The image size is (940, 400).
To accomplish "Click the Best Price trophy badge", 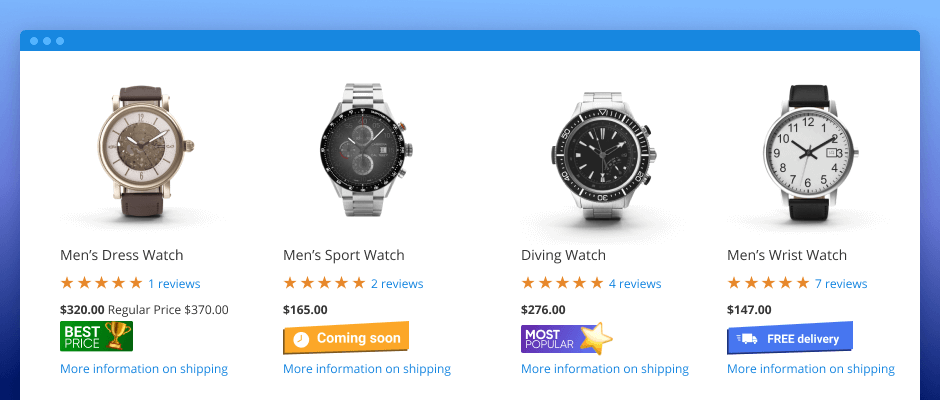I will point(96,337).
